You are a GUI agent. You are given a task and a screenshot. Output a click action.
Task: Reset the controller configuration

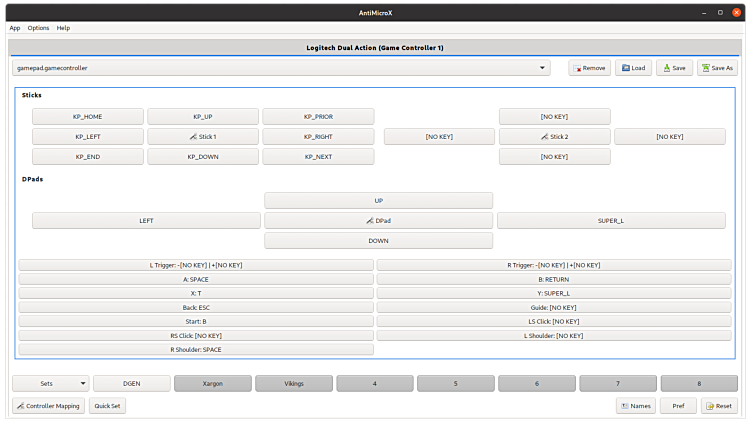coord(719,406)
